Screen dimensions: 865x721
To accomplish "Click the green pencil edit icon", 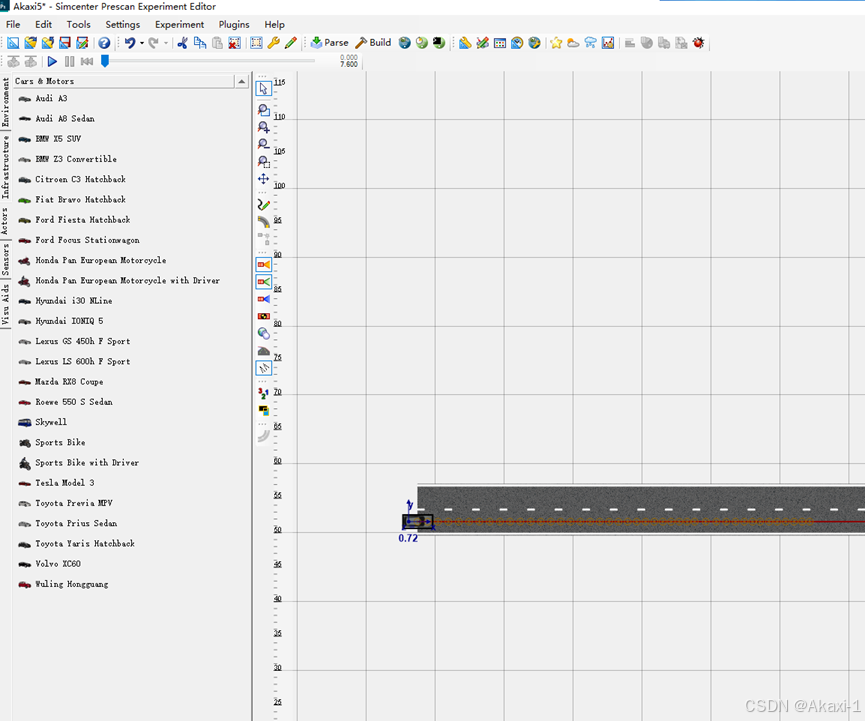I will (291, 42).
